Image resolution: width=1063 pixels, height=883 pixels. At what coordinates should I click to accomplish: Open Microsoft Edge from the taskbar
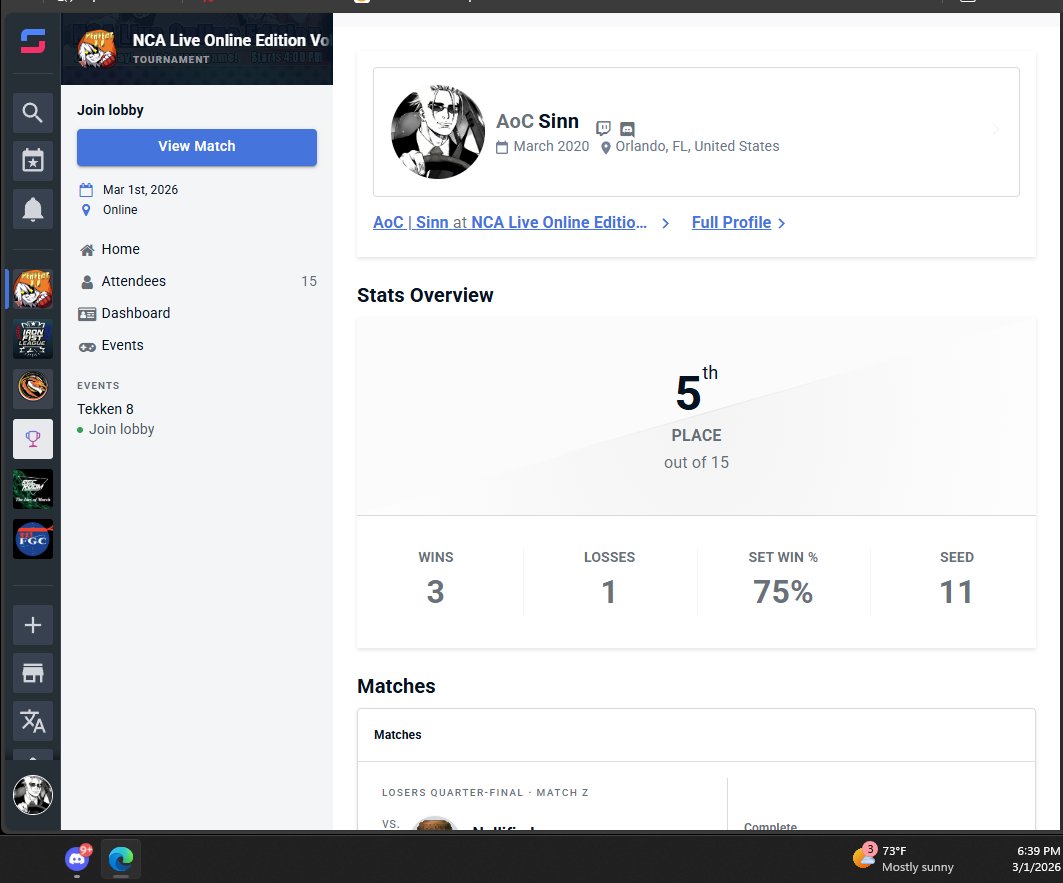coord(121,859)
